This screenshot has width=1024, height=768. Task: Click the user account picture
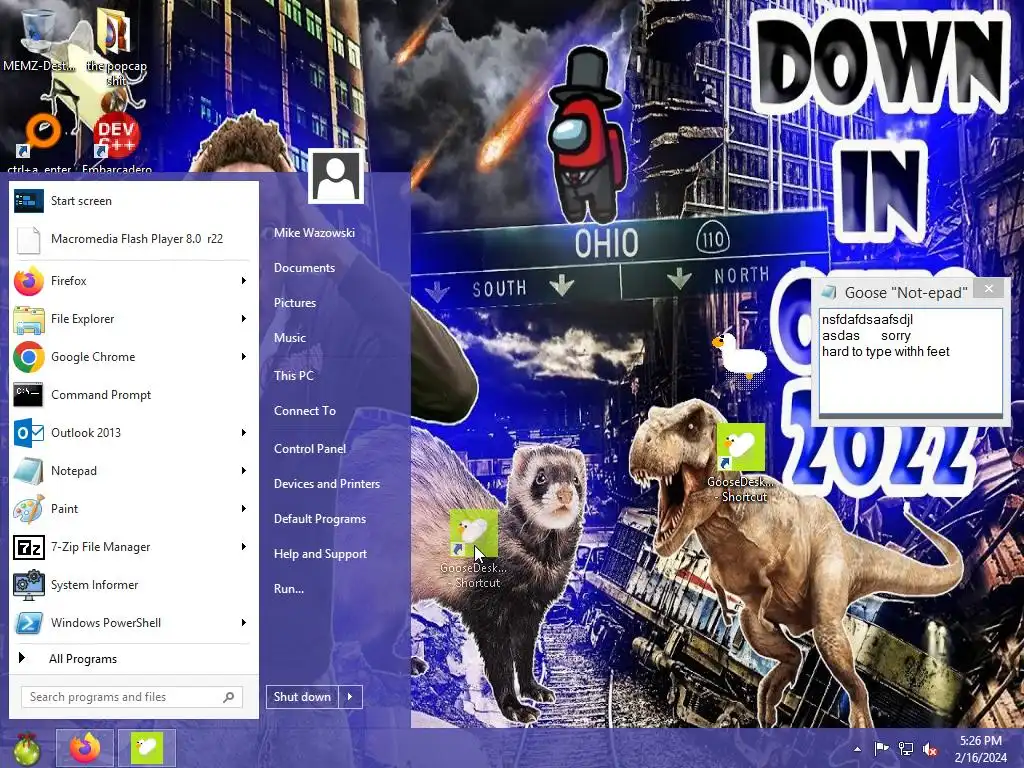point(336,176)
